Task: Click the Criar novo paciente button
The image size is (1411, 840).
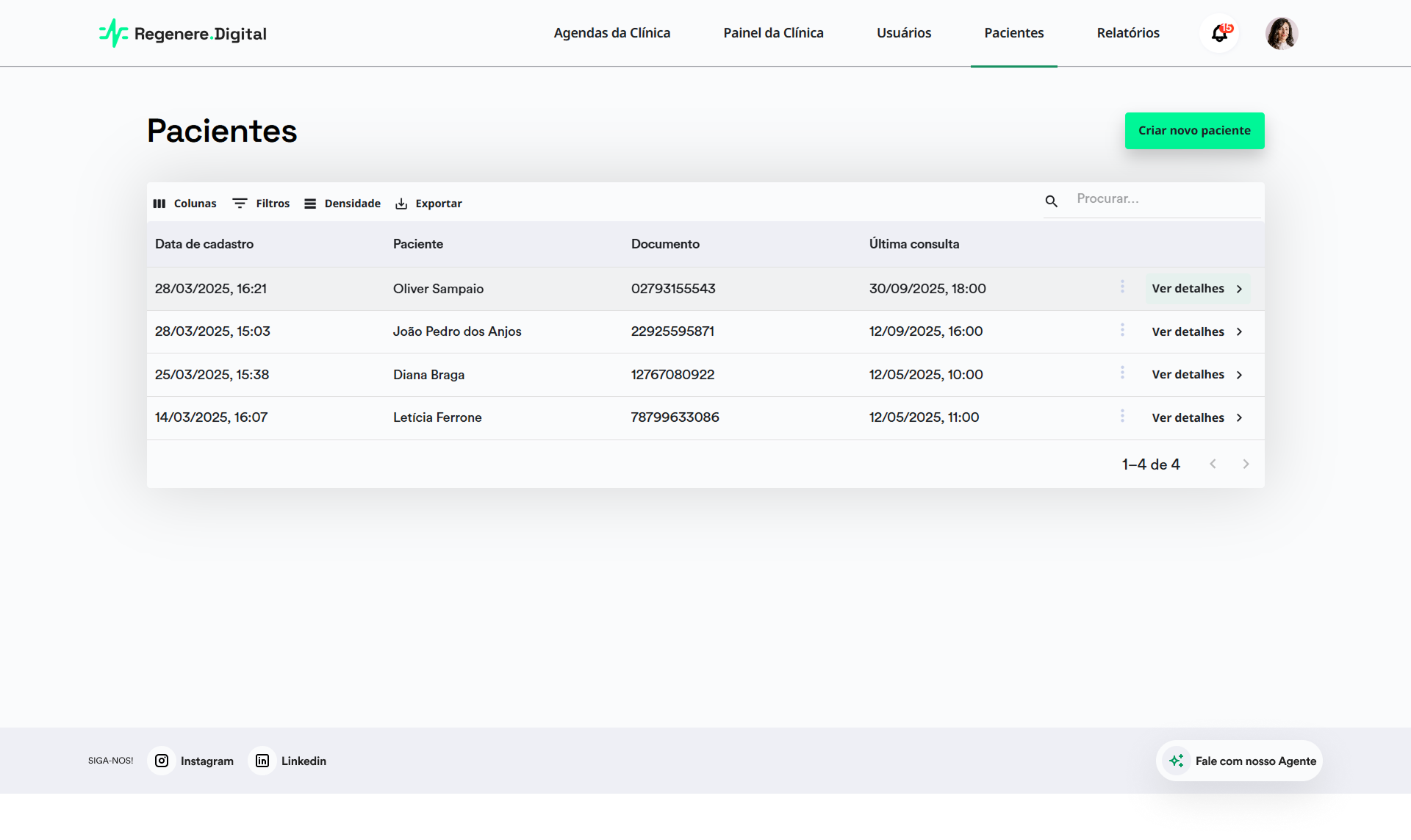Action: [x=1194, y=131]
